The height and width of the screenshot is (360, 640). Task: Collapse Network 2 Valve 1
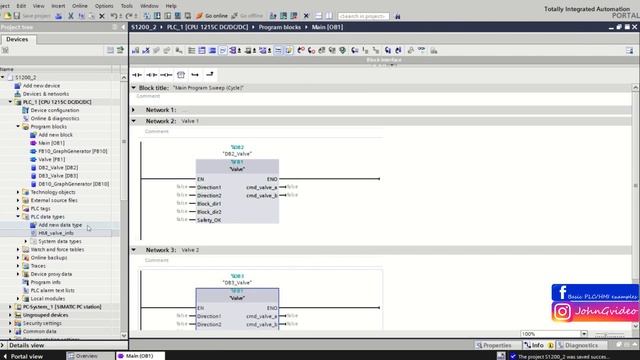coord(133,121)
